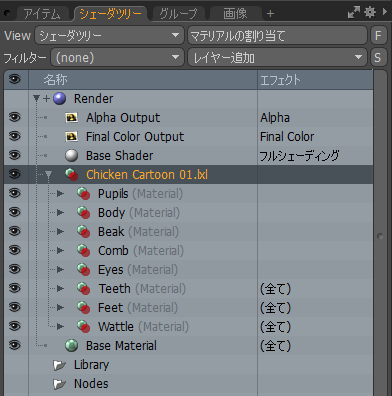Click the Eyes material icon
The image size is (392, 396).
(x=83, y=269)
